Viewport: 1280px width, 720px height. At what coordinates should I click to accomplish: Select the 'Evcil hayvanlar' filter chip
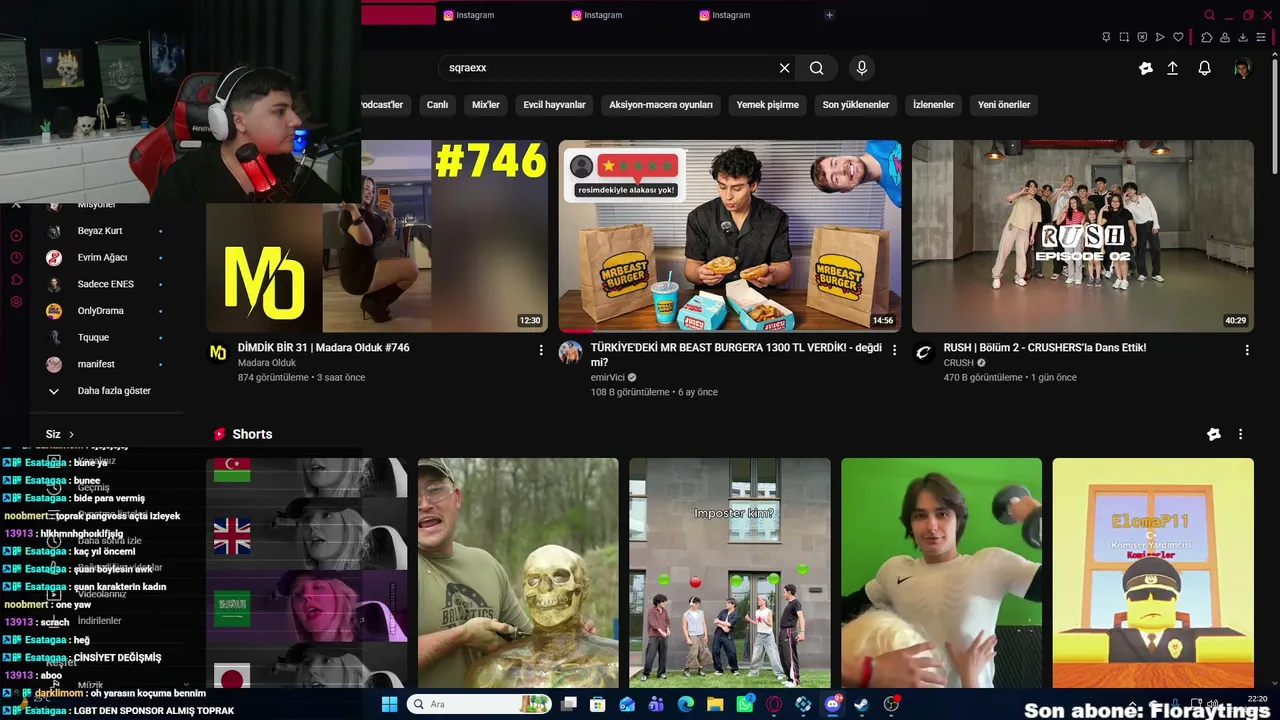click(555, 104)
